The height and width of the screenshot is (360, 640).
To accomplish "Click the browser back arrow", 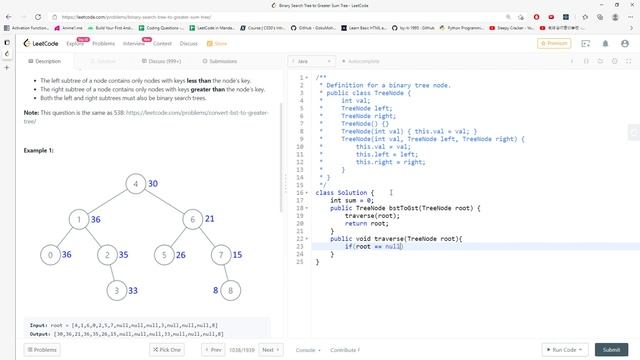I will [9, 17].
